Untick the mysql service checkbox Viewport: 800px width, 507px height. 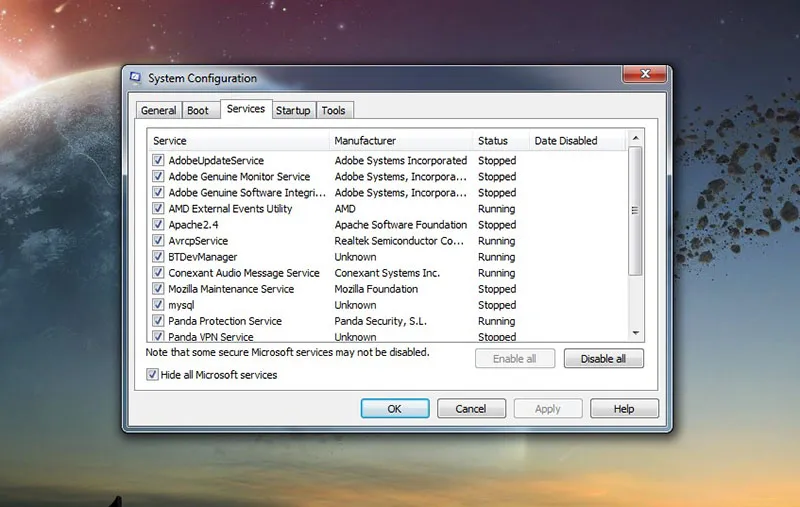[158, 305]
